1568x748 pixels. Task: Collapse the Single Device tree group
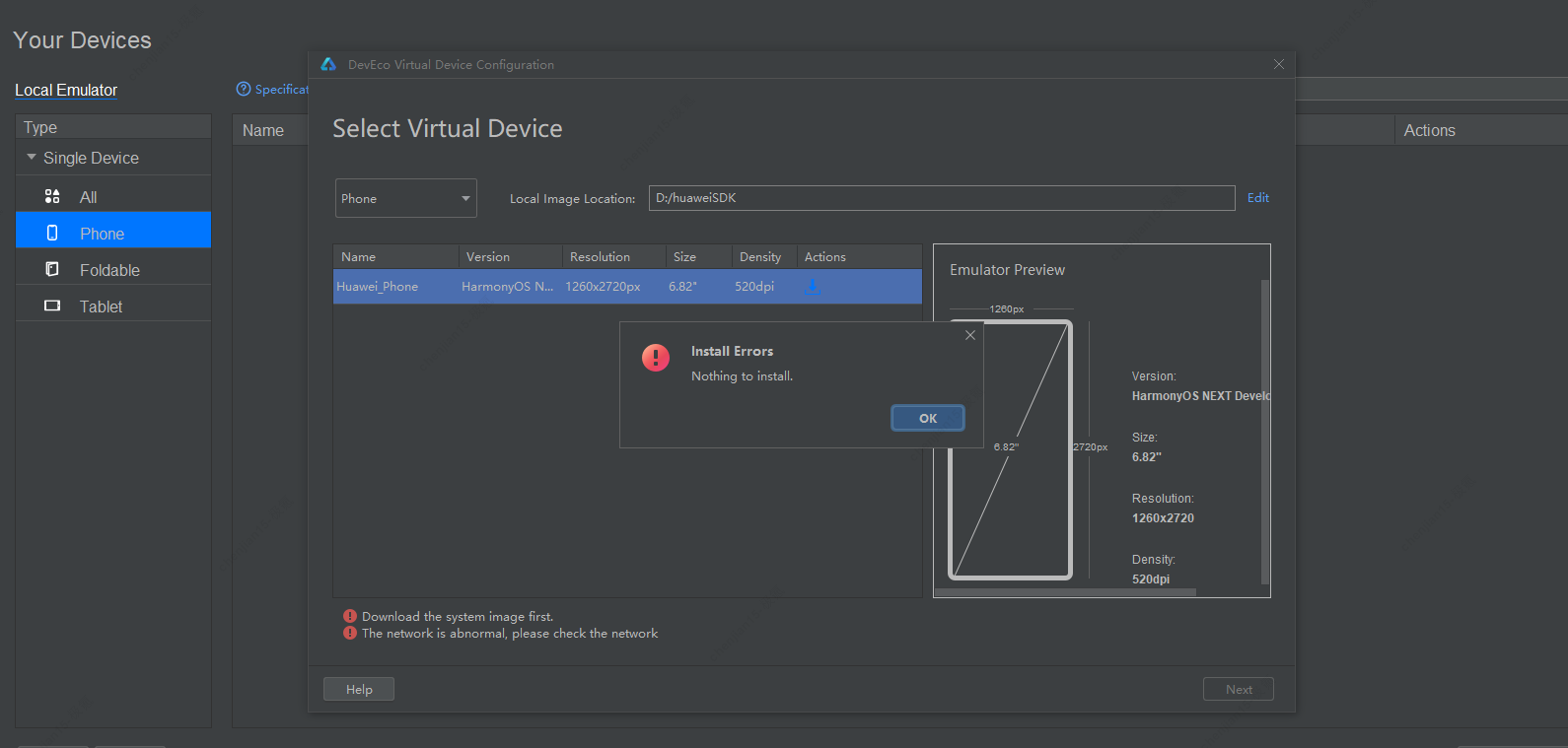tap(32, 157)
